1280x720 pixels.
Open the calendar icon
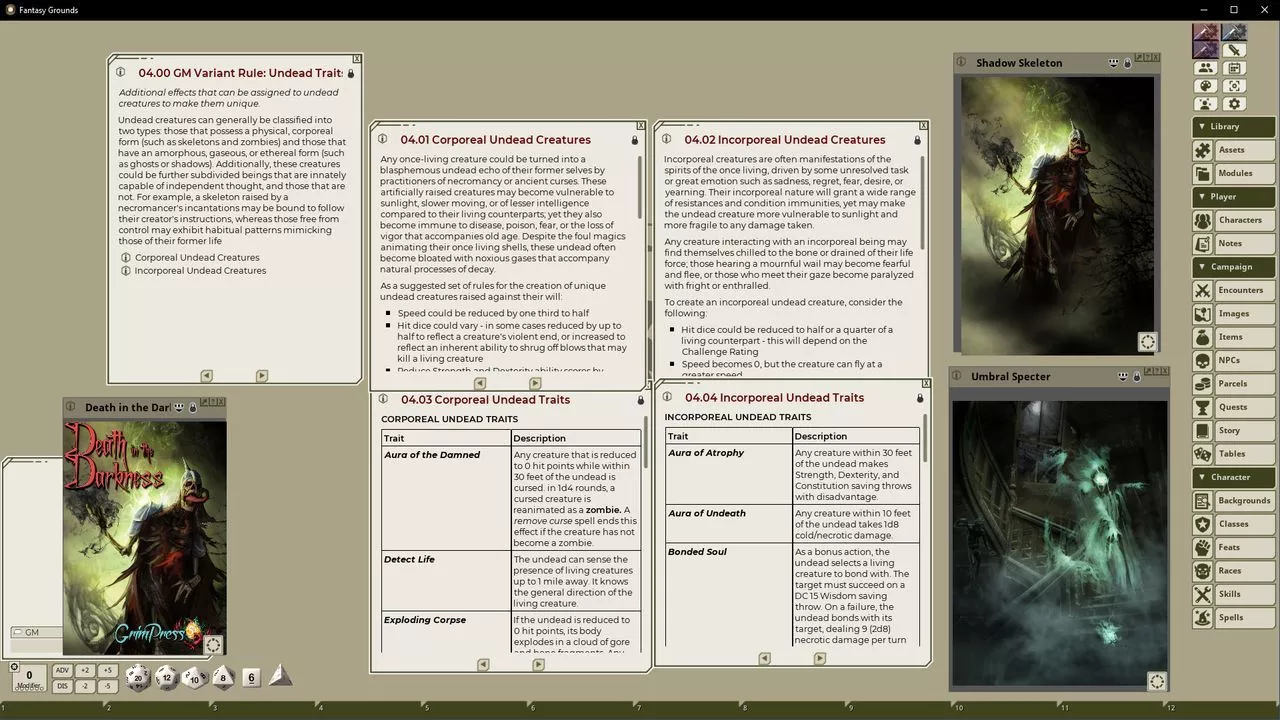1234,68
